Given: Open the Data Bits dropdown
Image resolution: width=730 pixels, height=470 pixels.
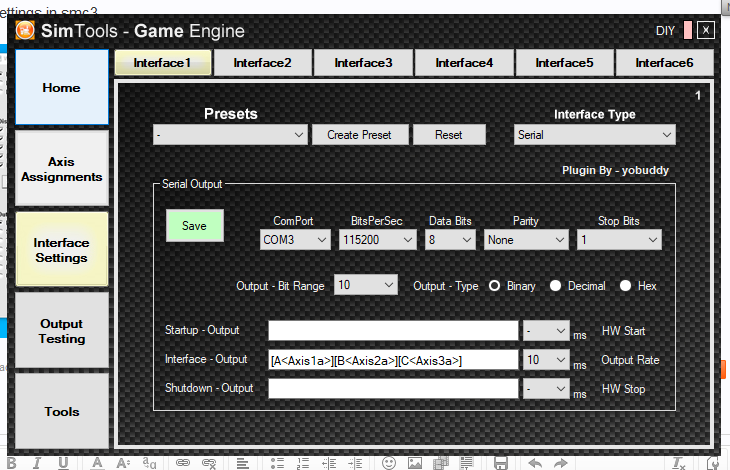Looking at the screenshot, I should [x=450, y=240].
